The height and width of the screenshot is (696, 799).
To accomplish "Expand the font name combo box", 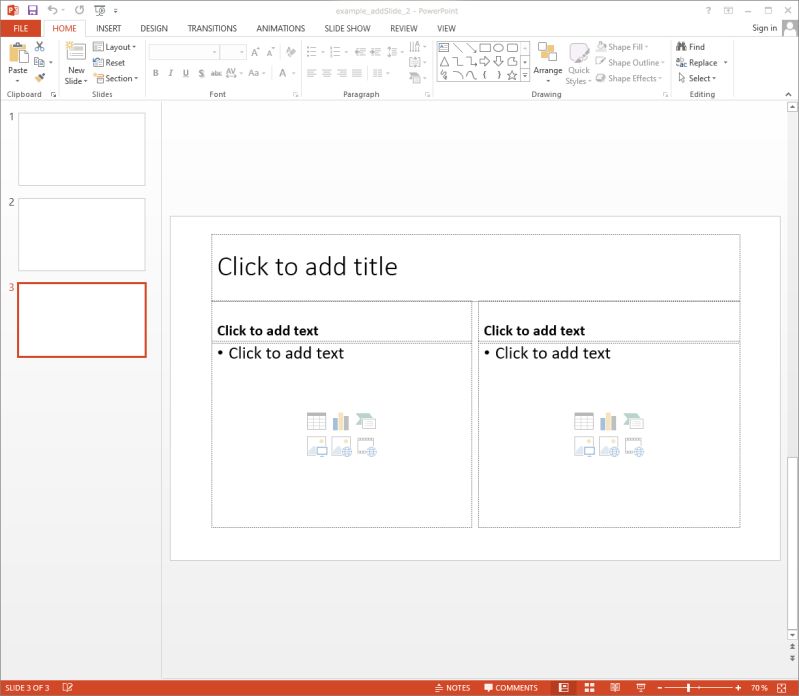I will coord(215,51).
